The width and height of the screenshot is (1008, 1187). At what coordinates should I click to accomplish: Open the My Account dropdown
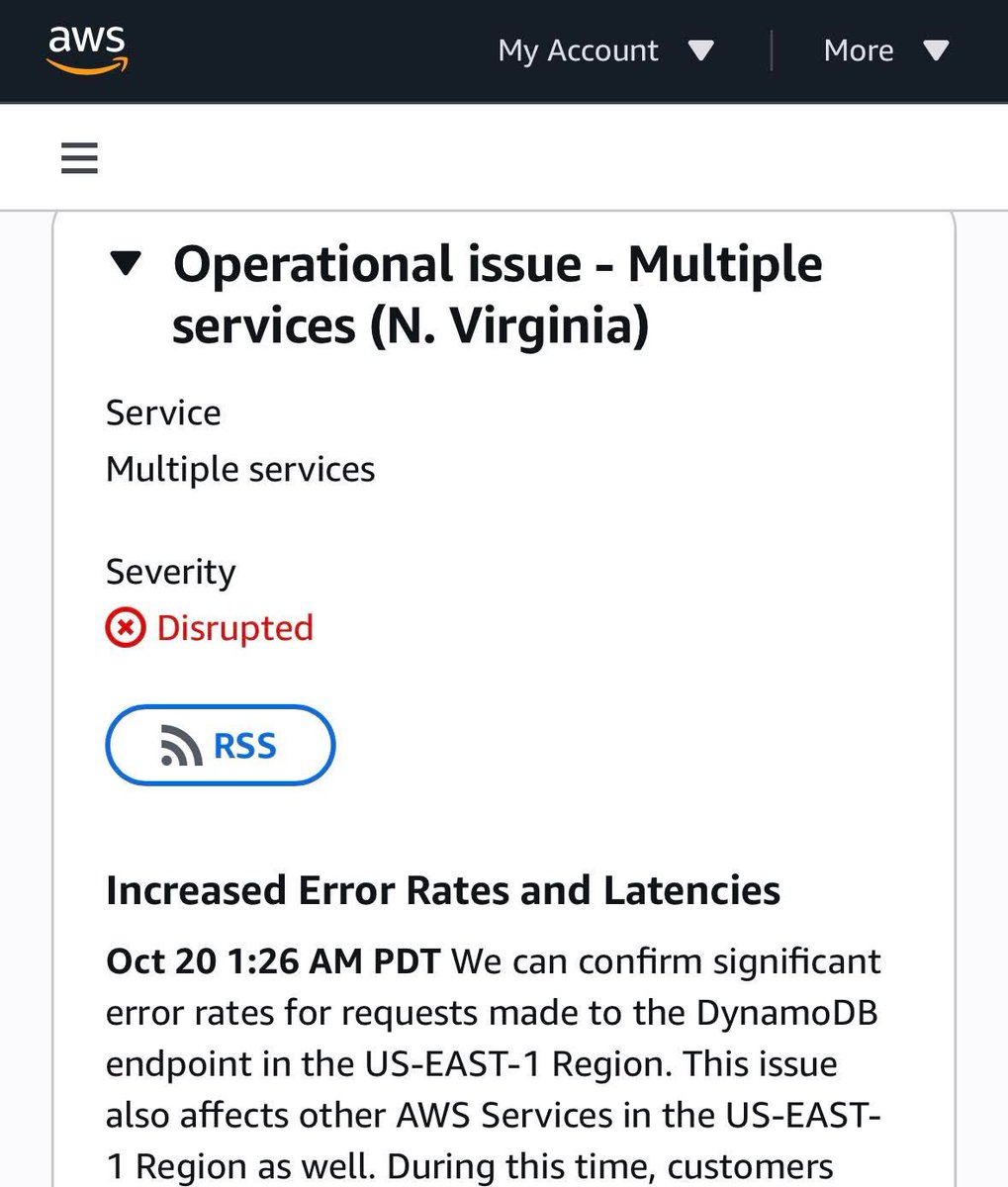click(x=605, y=50)
